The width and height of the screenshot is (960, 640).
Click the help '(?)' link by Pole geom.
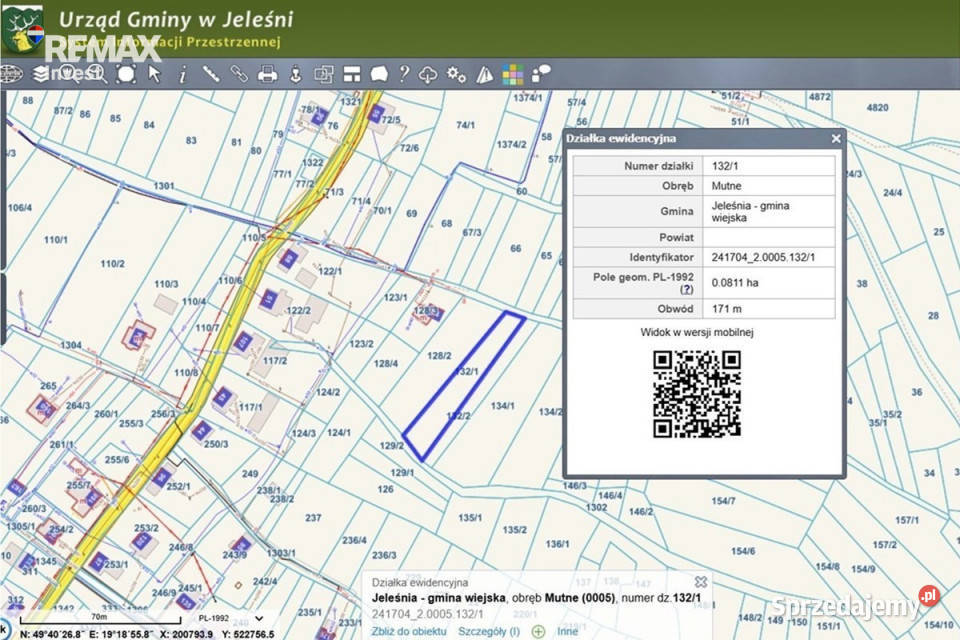click(x=686, y=289)
